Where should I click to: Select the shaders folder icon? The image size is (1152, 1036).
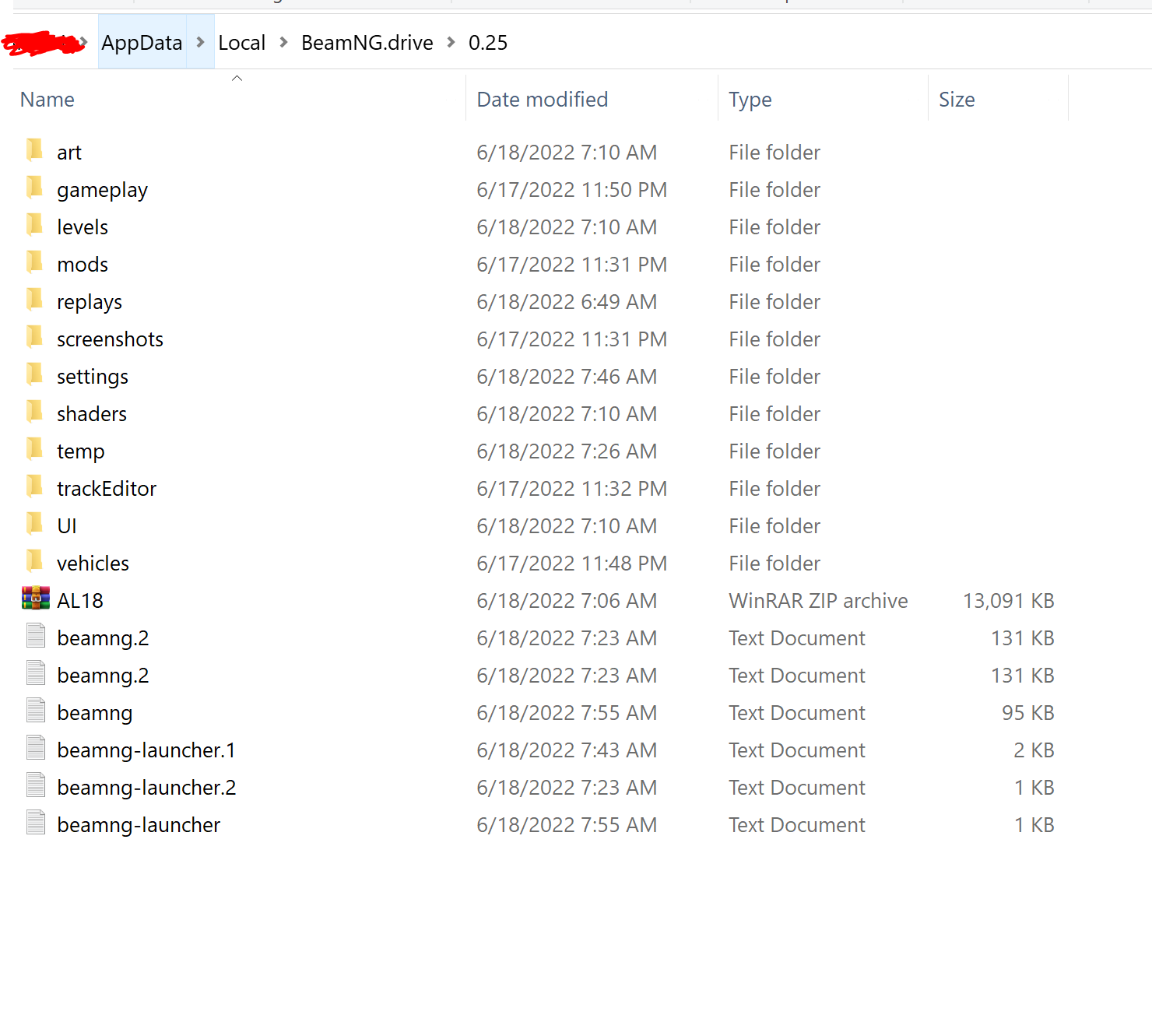point(35,411)
